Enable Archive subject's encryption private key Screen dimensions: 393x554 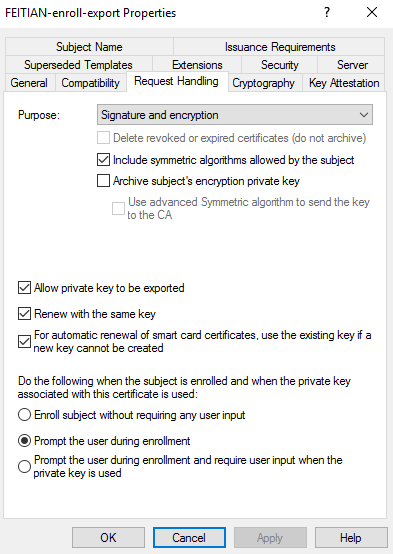point(103,181)
